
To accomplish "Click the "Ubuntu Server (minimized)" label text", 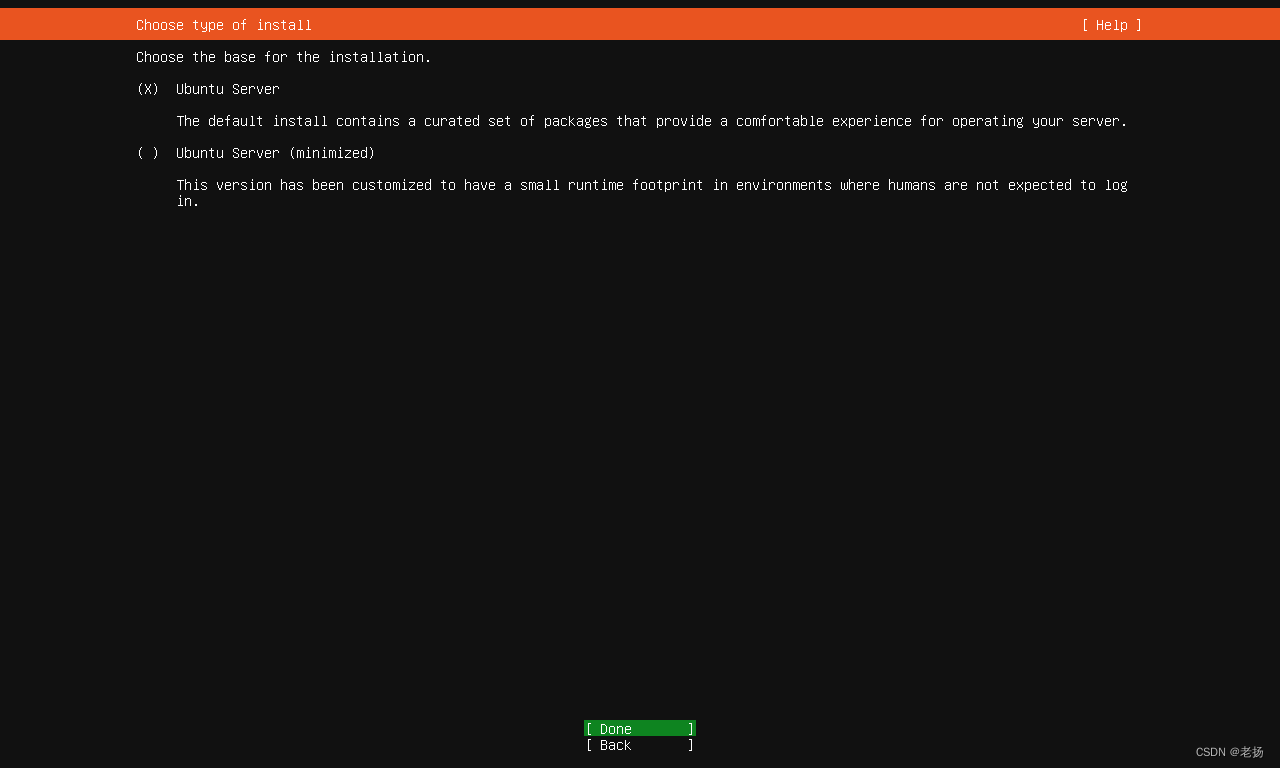I will [275, 153].
